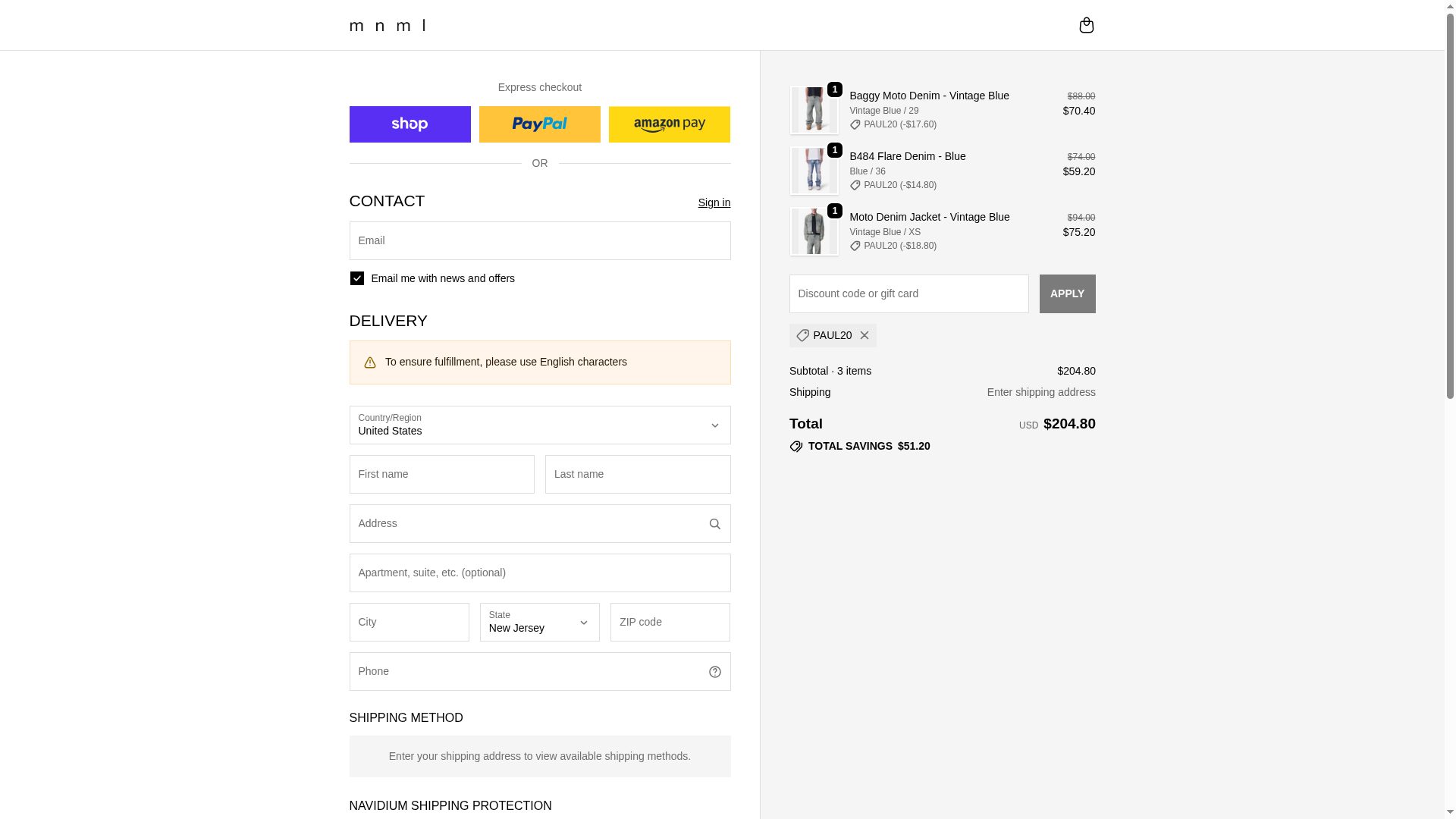Remove the PAUL20 discount code

(x=864, y=335)
